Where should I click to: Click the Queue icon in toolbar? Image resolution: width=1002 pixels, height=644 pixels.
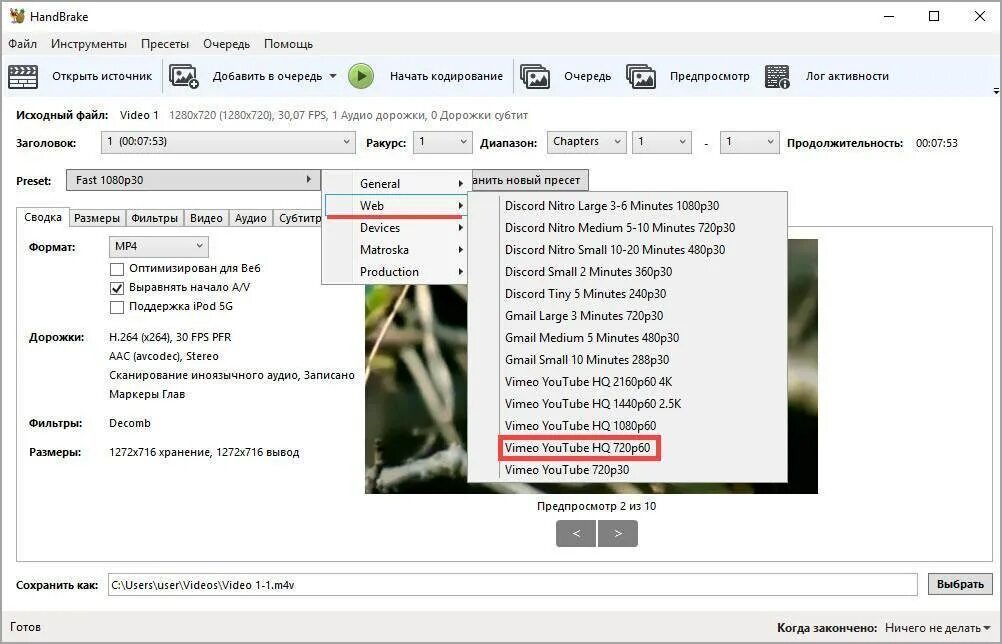[x=535, y=76]
